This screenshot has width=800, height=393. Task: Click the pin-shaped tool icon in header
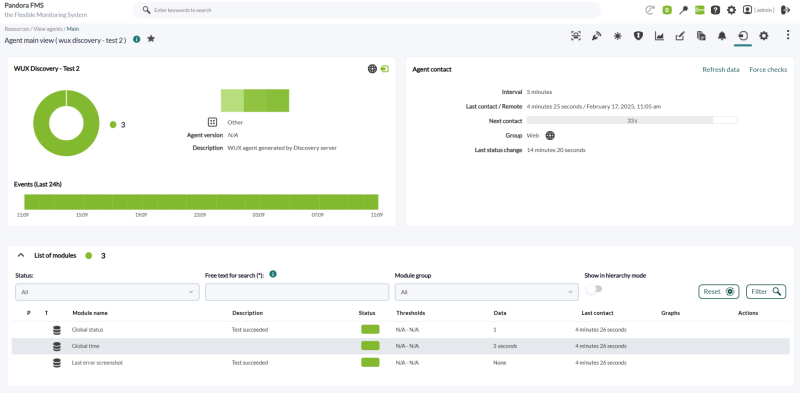point(683,10)
